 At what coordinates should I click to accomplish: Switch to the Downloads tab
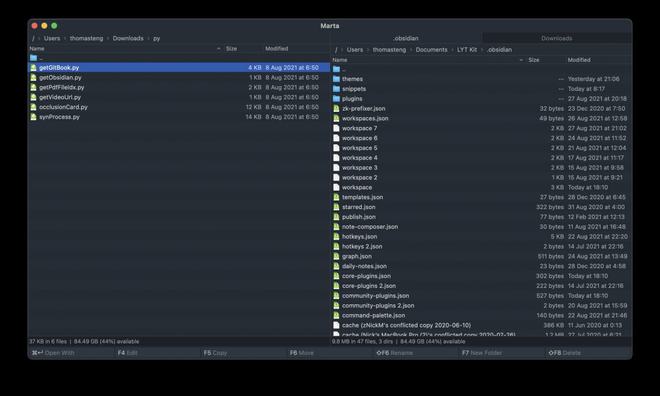[556, 38]
